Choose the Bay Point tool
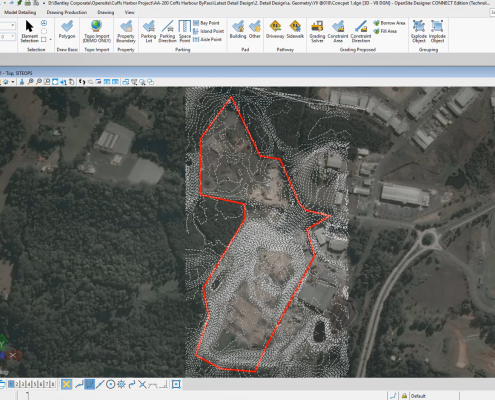 (x=206, y=23)
